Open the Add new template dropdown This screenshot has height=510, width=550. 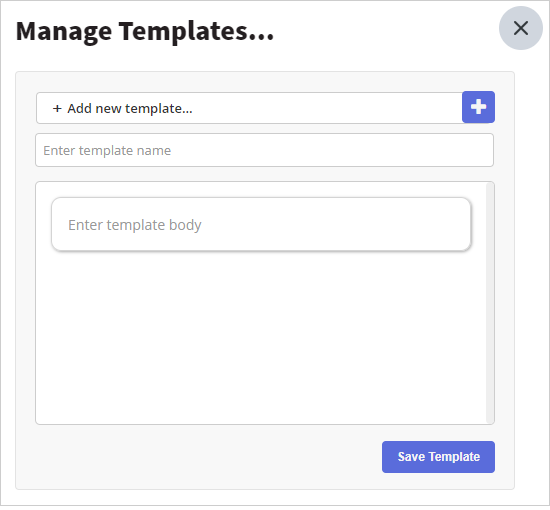249,108
